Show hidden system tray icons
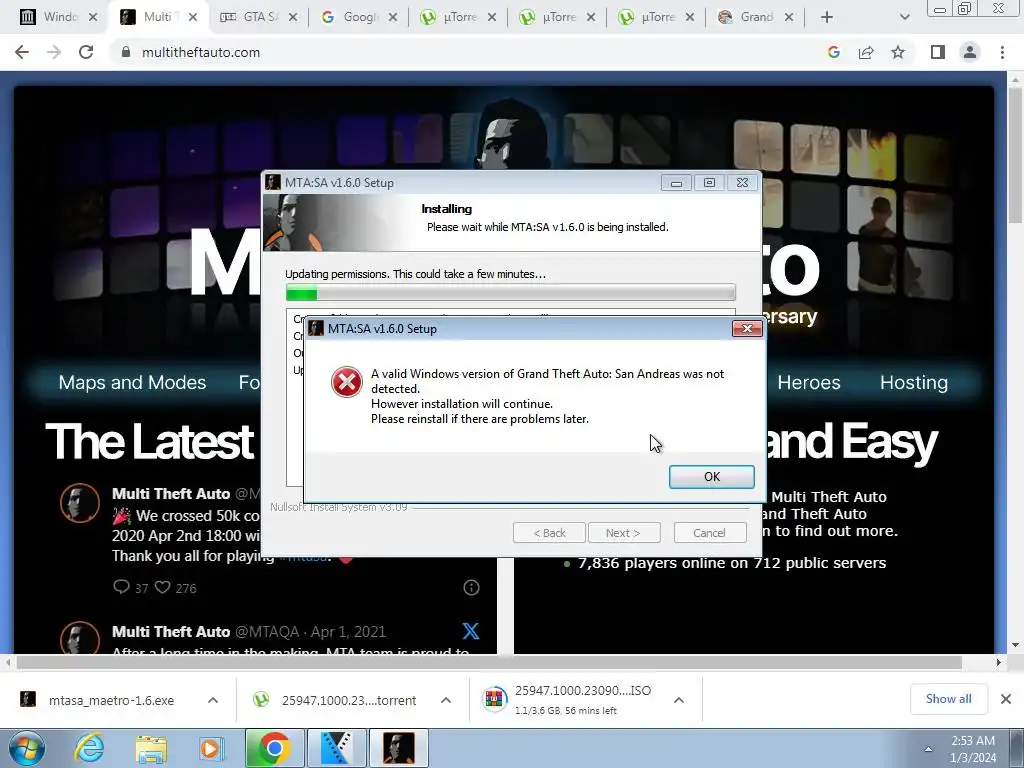 (928, 749)
